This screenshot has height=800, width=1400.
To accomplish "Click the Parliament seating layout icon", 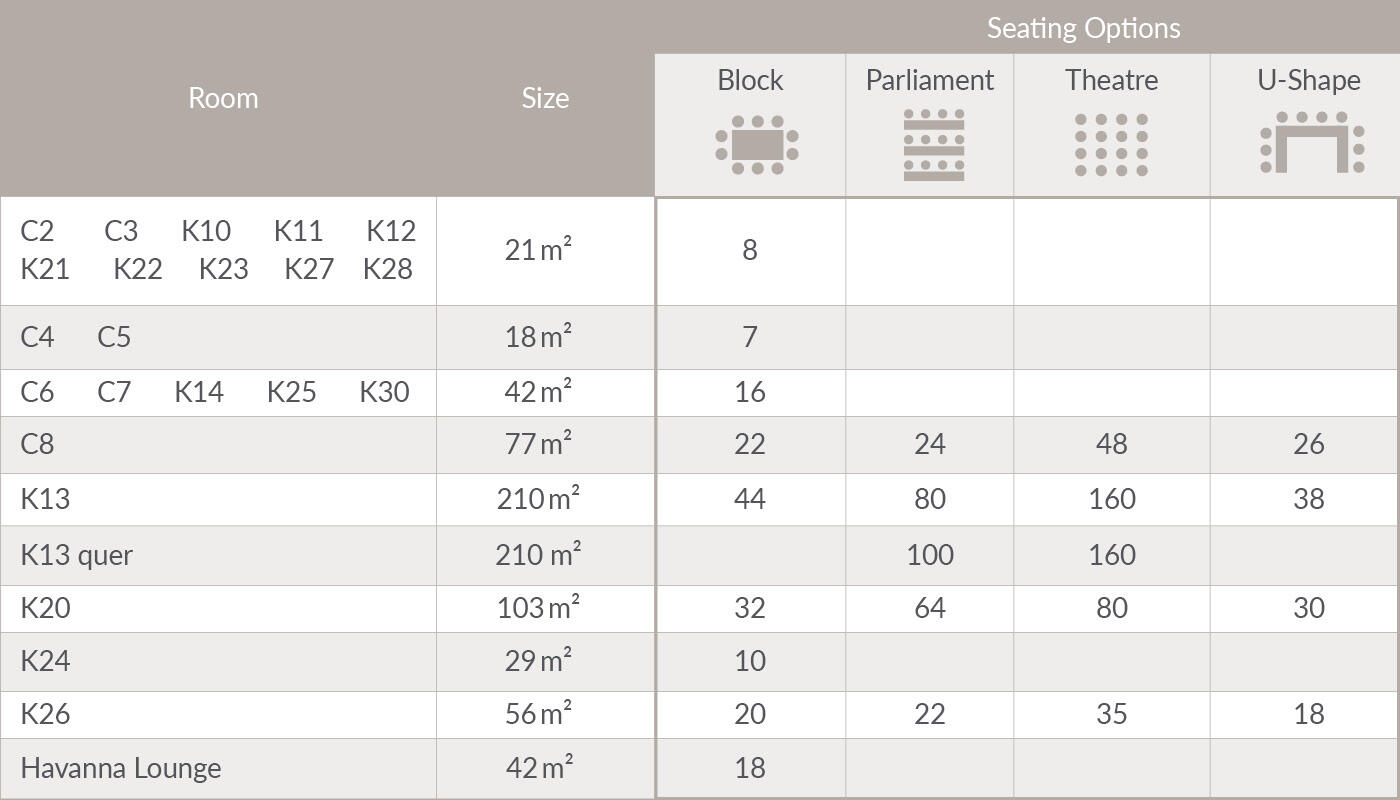I will pyautogui.click(x=933, y=145).
